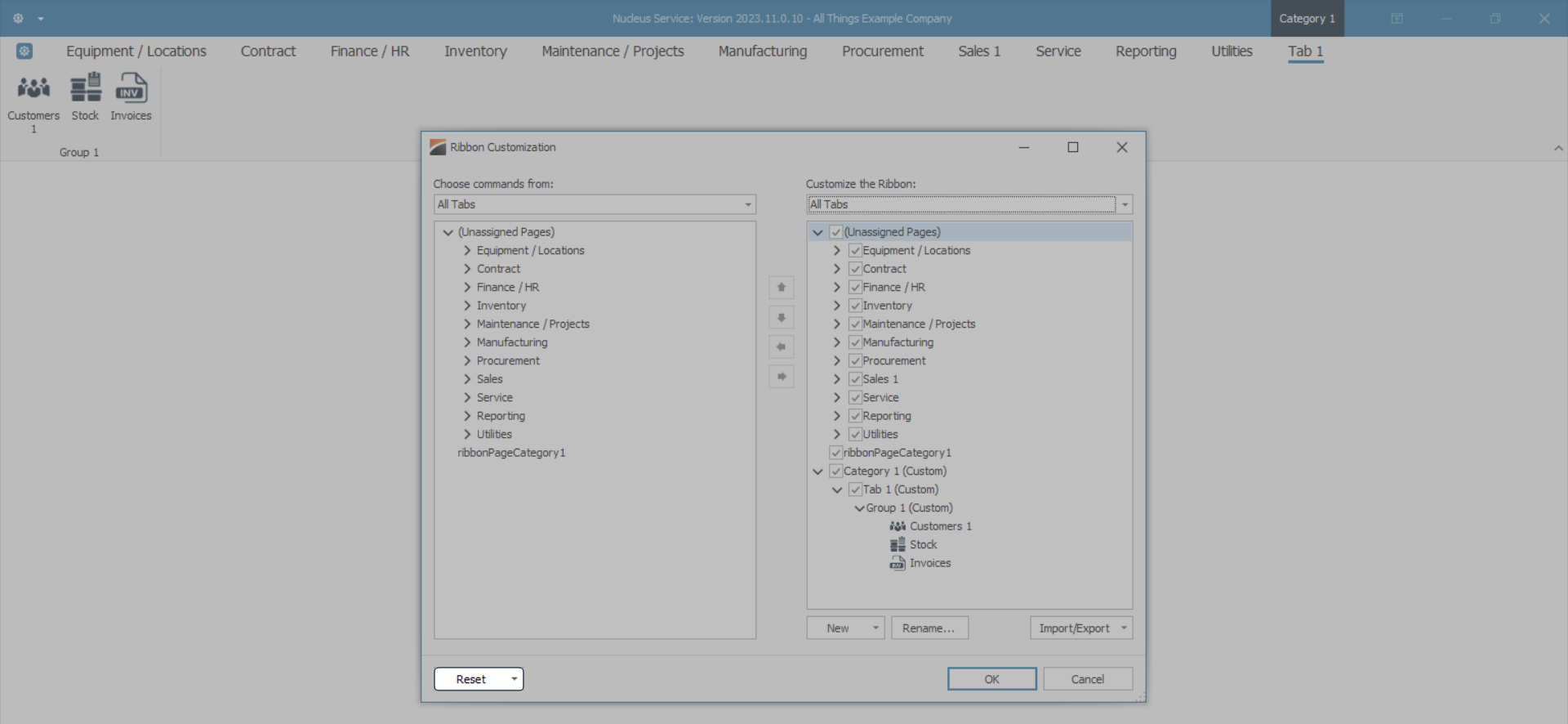Click the Ribbon Customization dialog icon

tap(438, 147)
